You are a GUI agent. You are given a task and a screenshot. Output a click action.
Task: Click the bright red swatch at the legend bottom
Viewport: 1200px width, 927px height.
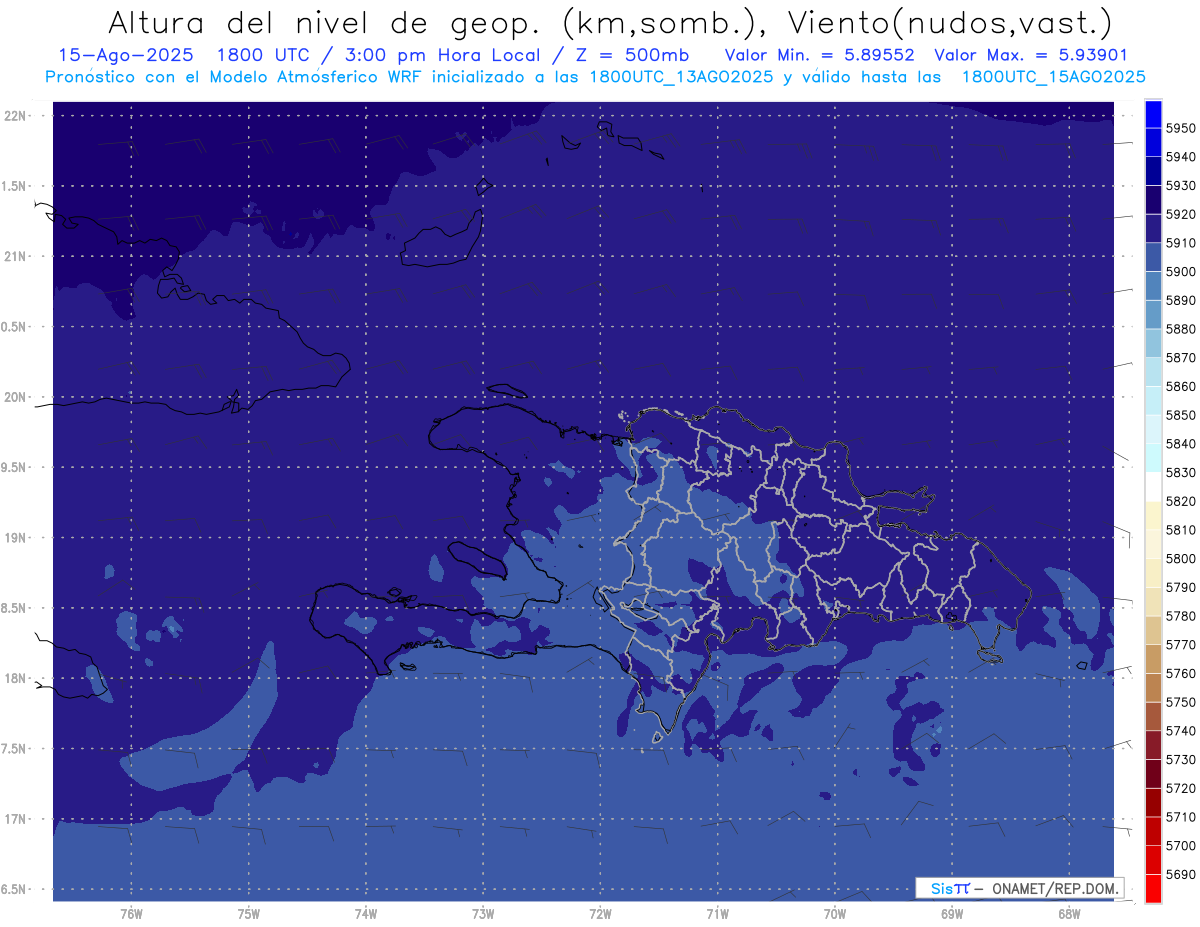click(1152, 888)
